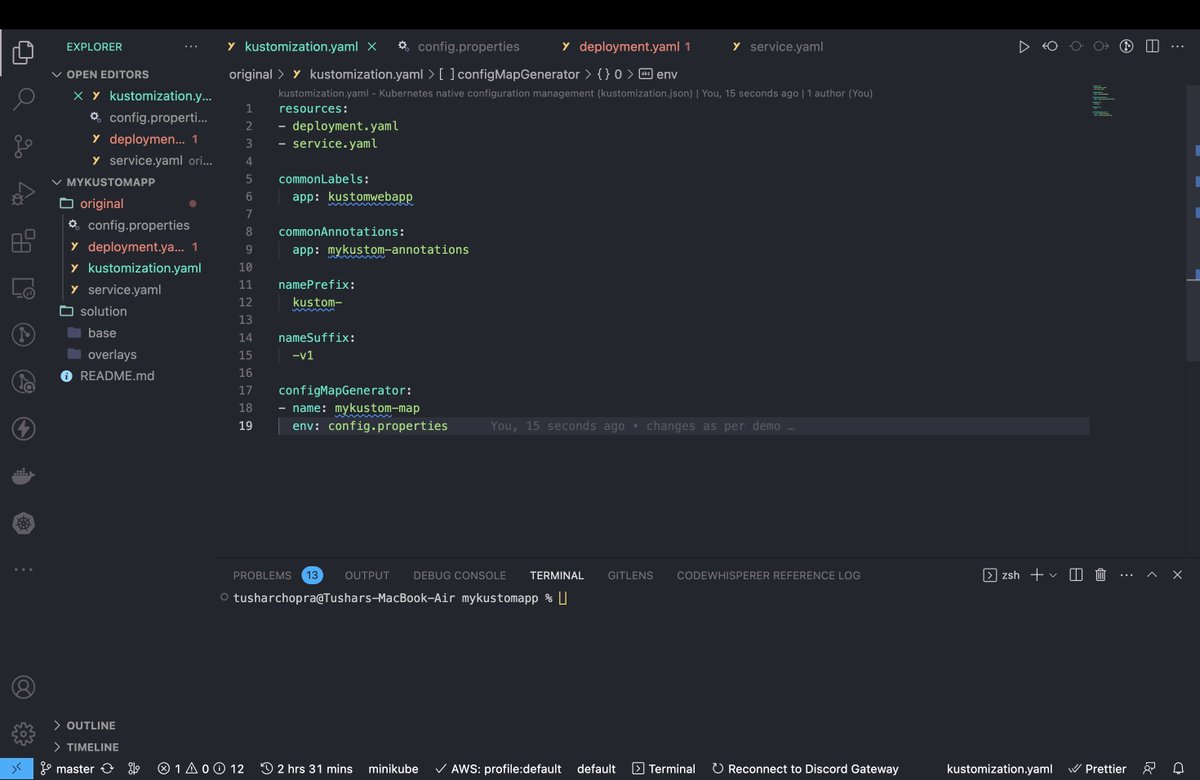
Task: Toggle GitLens file annotations icon
Action: (x=1126, y=46)
